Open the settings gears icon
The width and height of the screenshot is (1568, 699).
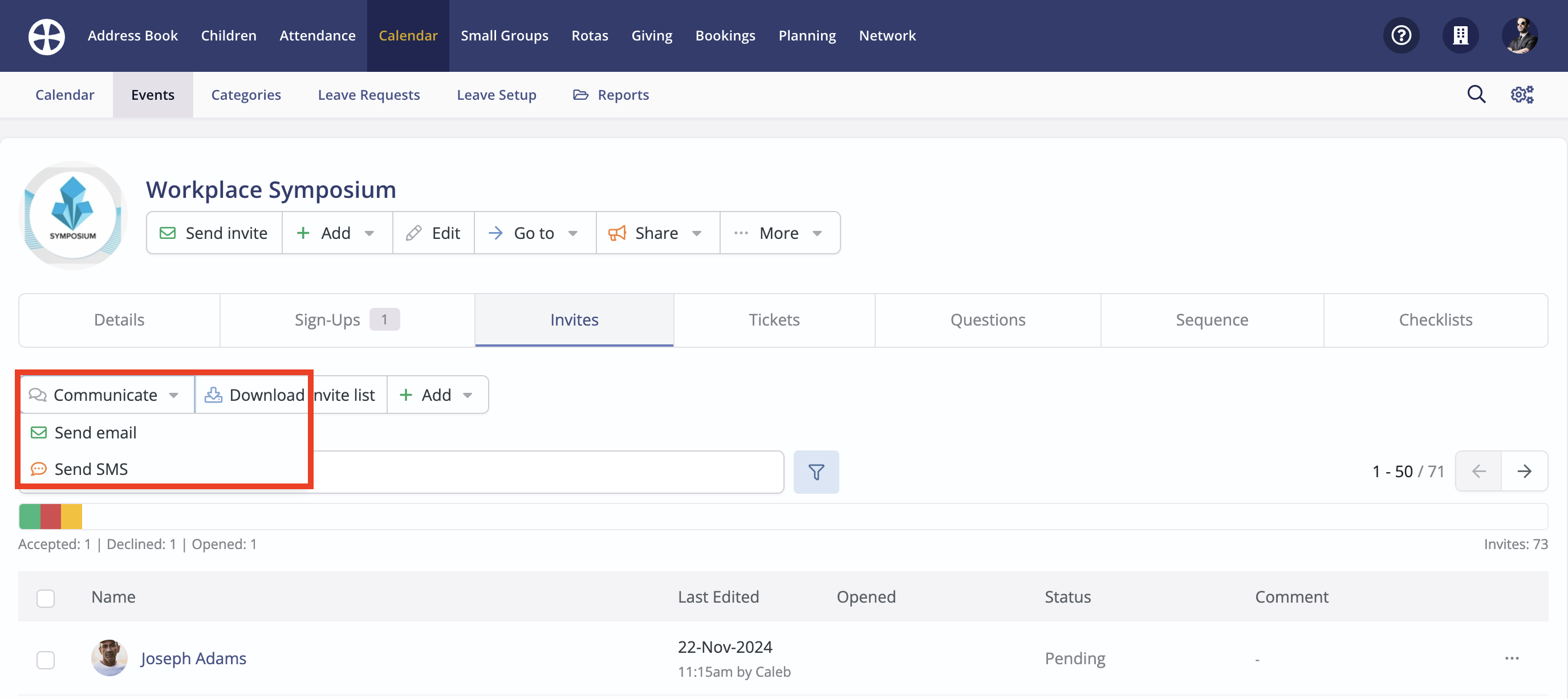(x=1522, y=95)
